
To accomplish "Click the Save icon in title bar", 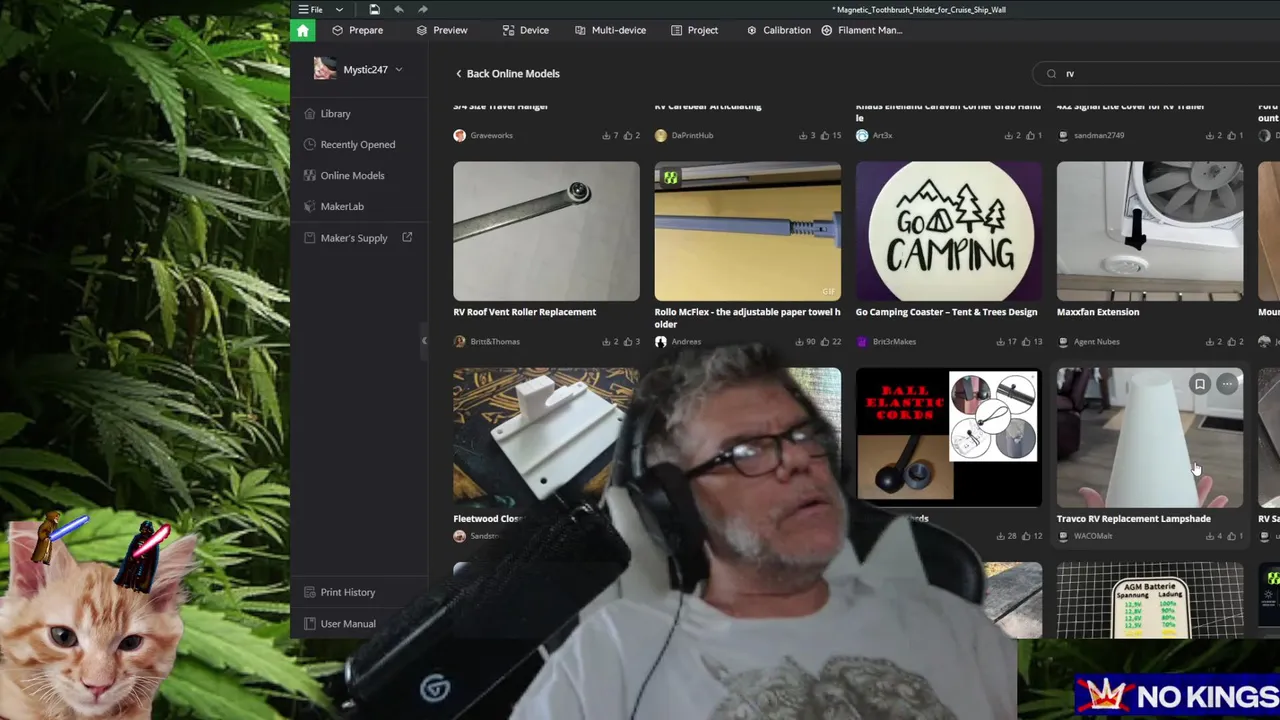I will coord(374,10).
